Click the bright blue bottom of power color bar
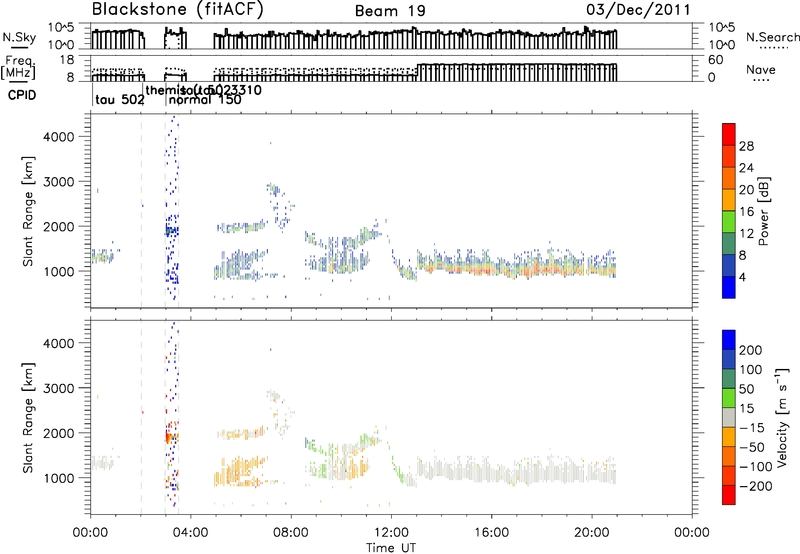The height and width of the screenshot is (554, 800). 729,287
